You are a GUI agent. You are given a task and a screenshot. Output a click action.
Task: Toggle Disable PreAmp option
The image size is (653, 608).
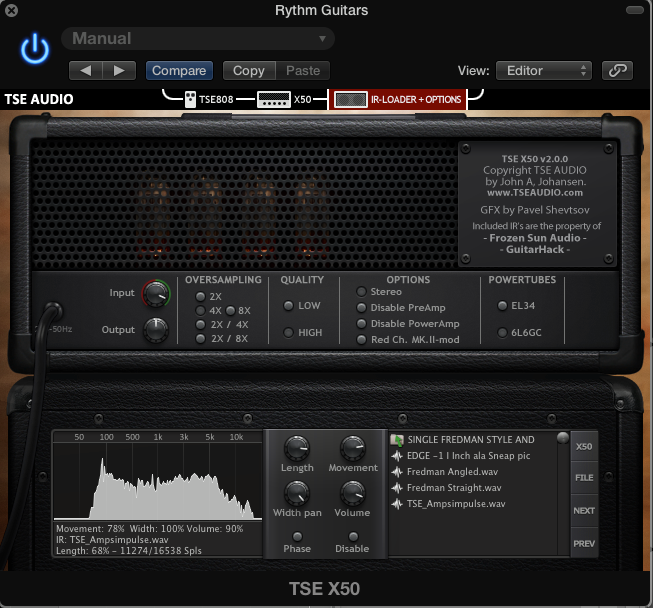361,308
